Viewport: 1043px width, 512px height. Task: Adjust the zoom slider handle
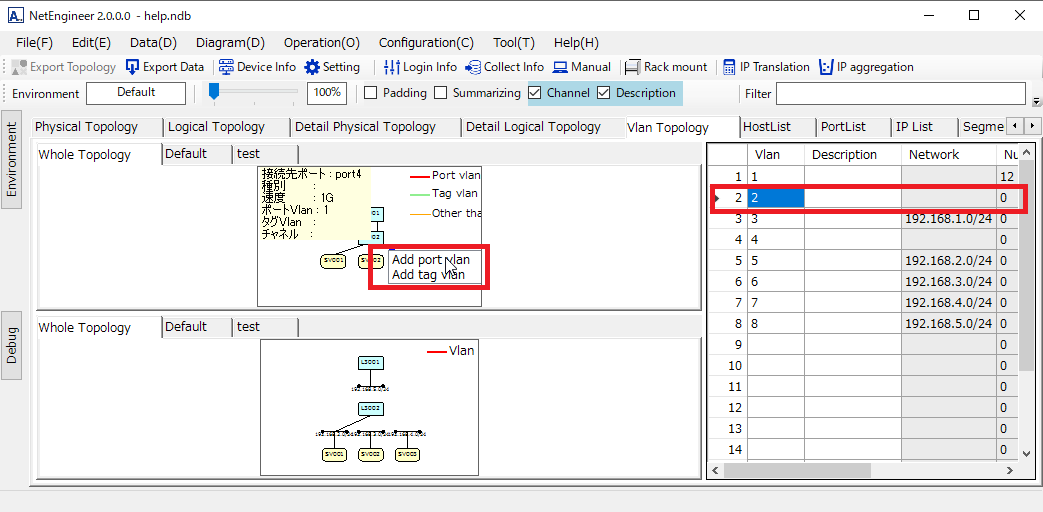(214, 92)
